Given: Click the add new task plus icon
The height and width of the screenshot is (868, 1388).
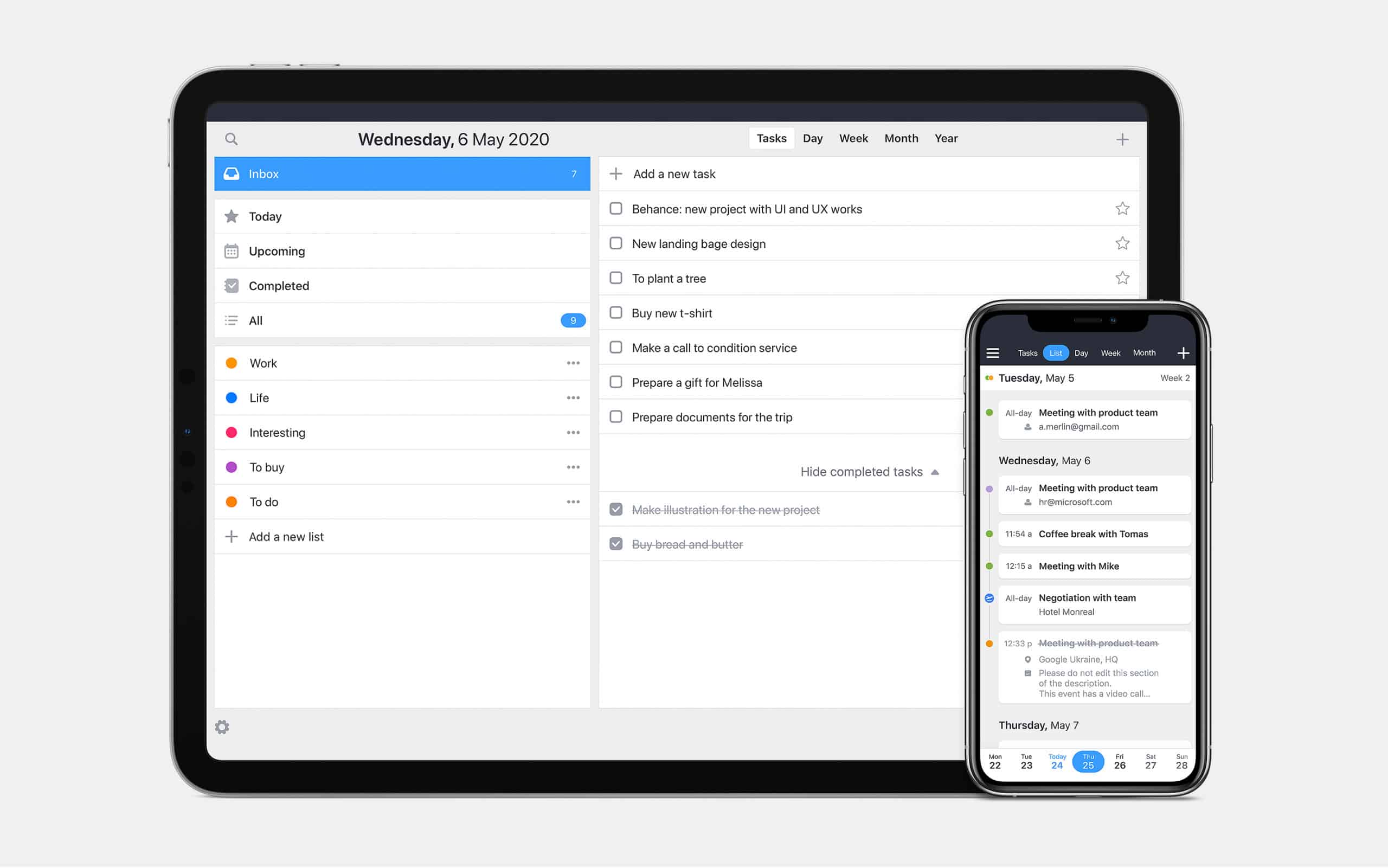Looking at the screenshot, I should coord(616,174).
